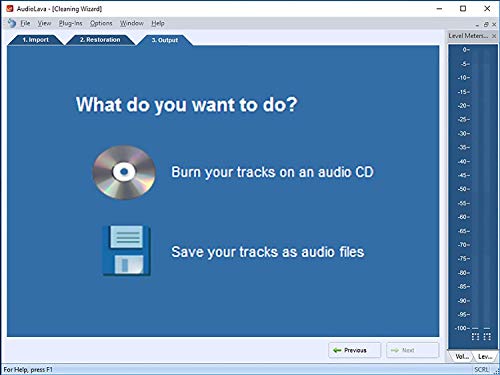
Task: Click the Next button
Action: (412, 350)
